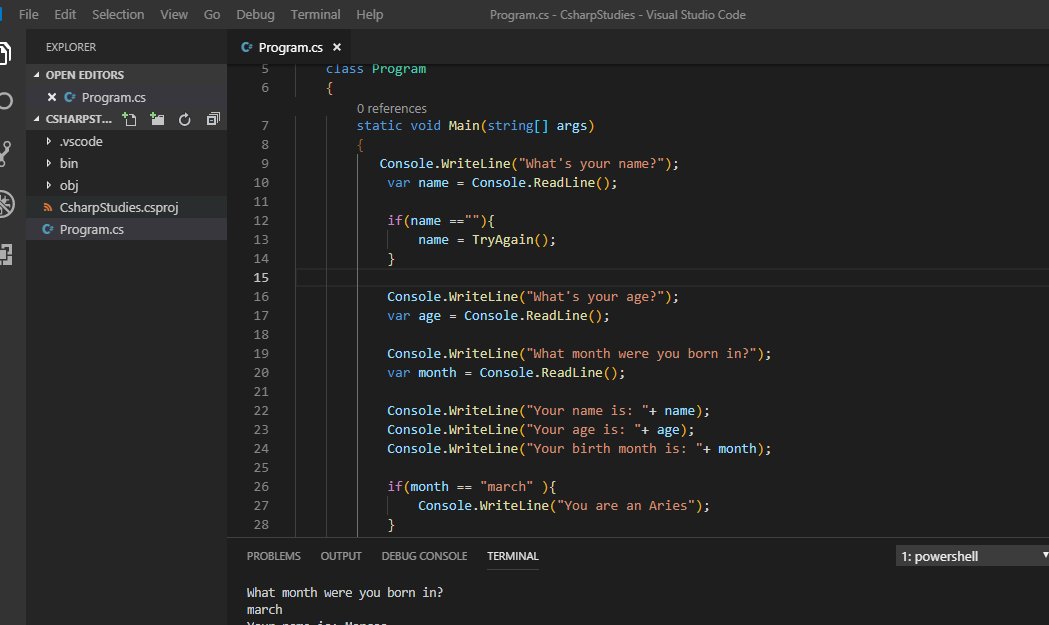
Task: Click the 0 references code lens link
Action: [x=391, y=108]
